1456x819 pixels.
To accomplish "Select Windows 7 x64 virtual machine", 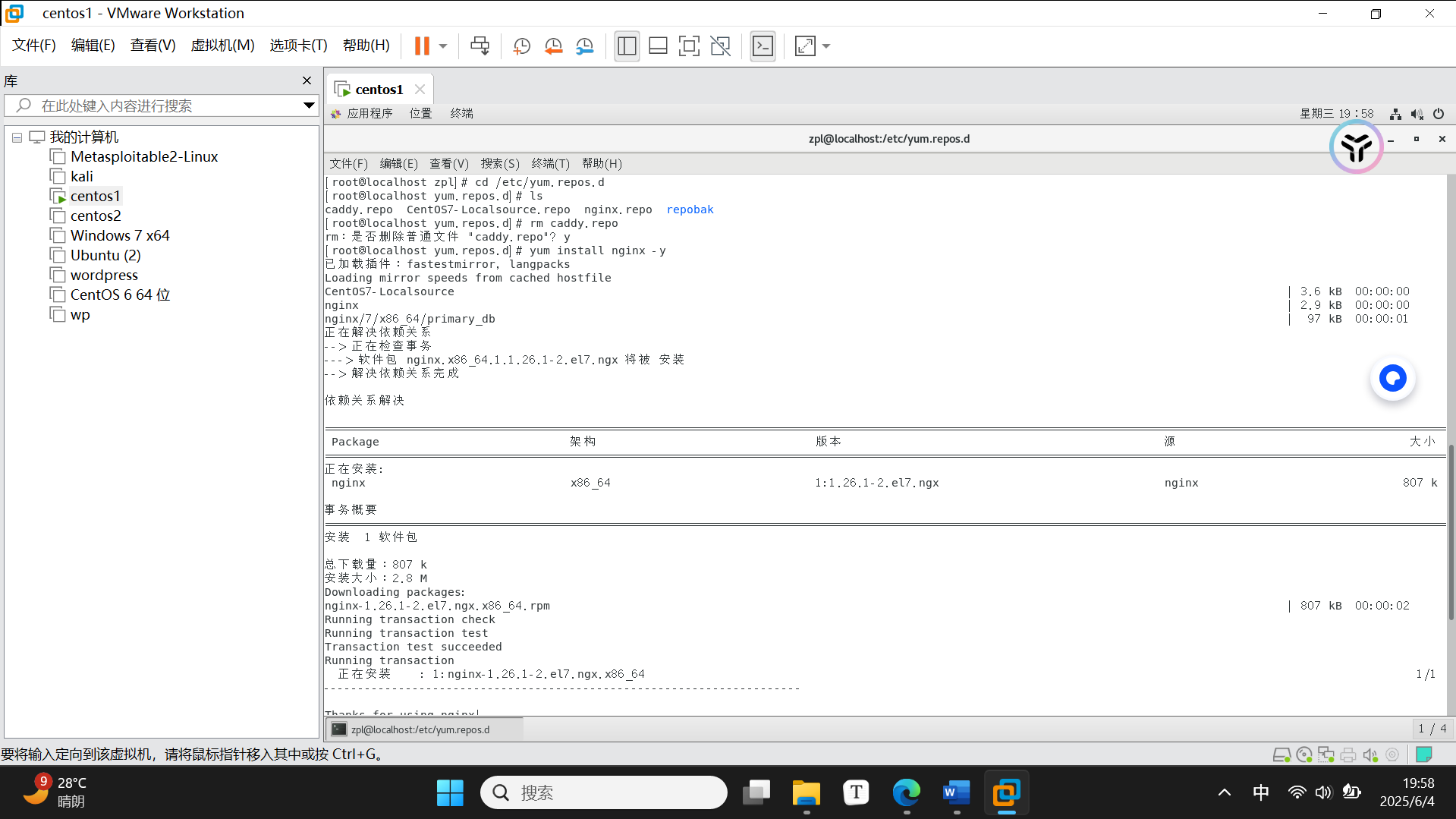I will tap(120, 235).
